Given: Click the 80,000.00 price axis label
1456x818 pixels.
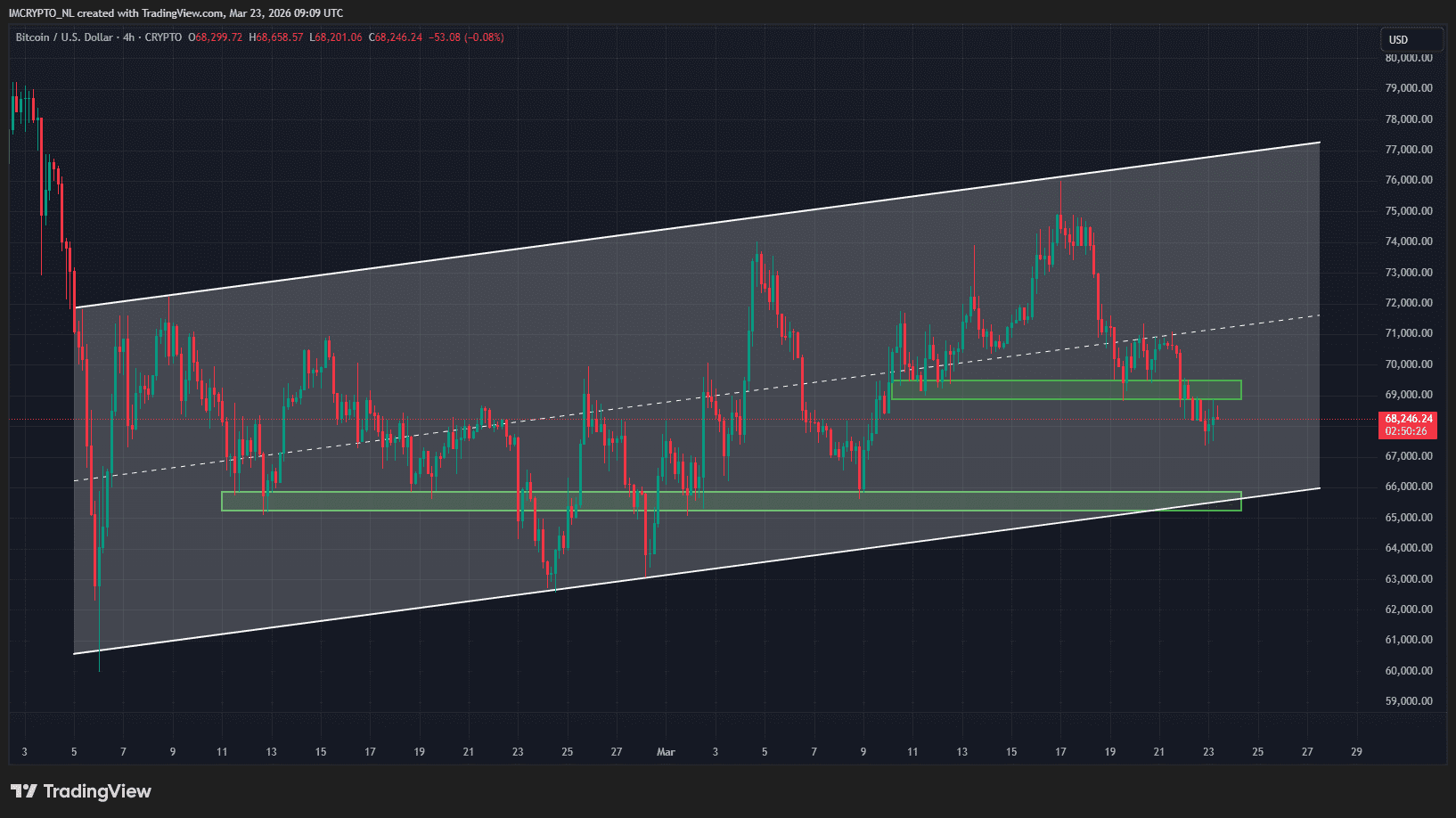Looking at the screenshot, I should [1408, 58].
